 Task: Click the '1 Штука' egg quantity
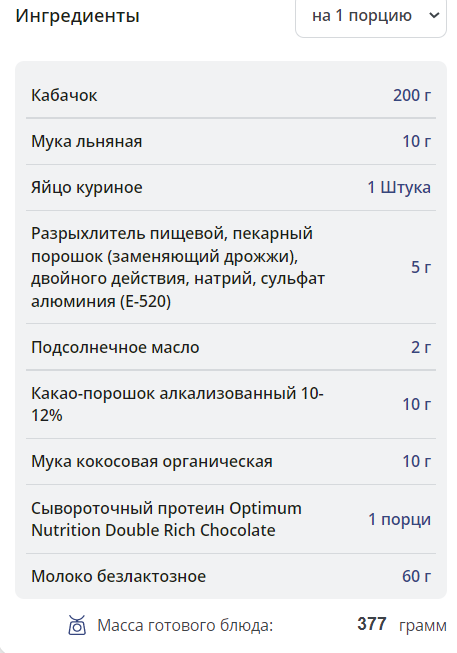coord(399,187)
